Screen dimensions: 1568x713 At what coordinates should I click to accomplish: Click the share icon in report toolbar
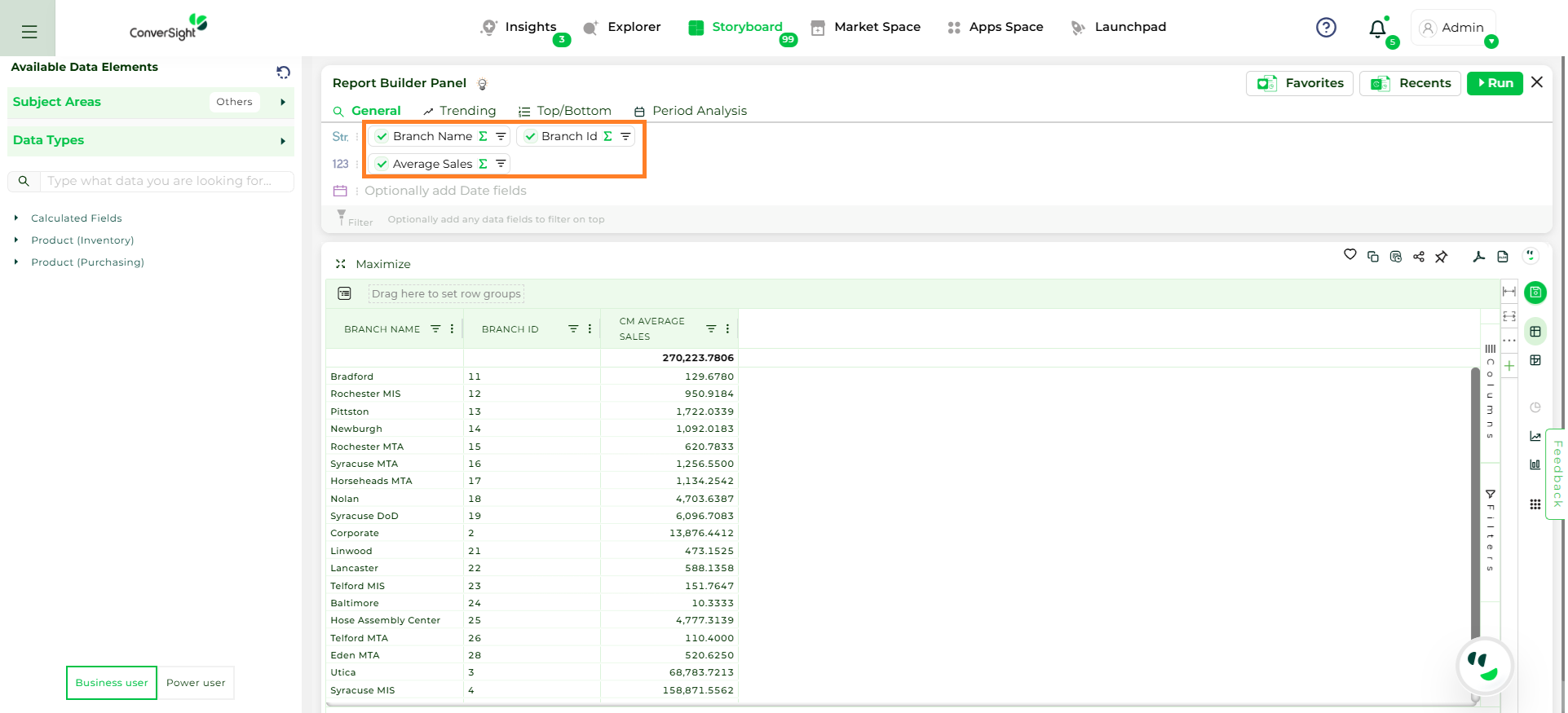[1419, 257]
